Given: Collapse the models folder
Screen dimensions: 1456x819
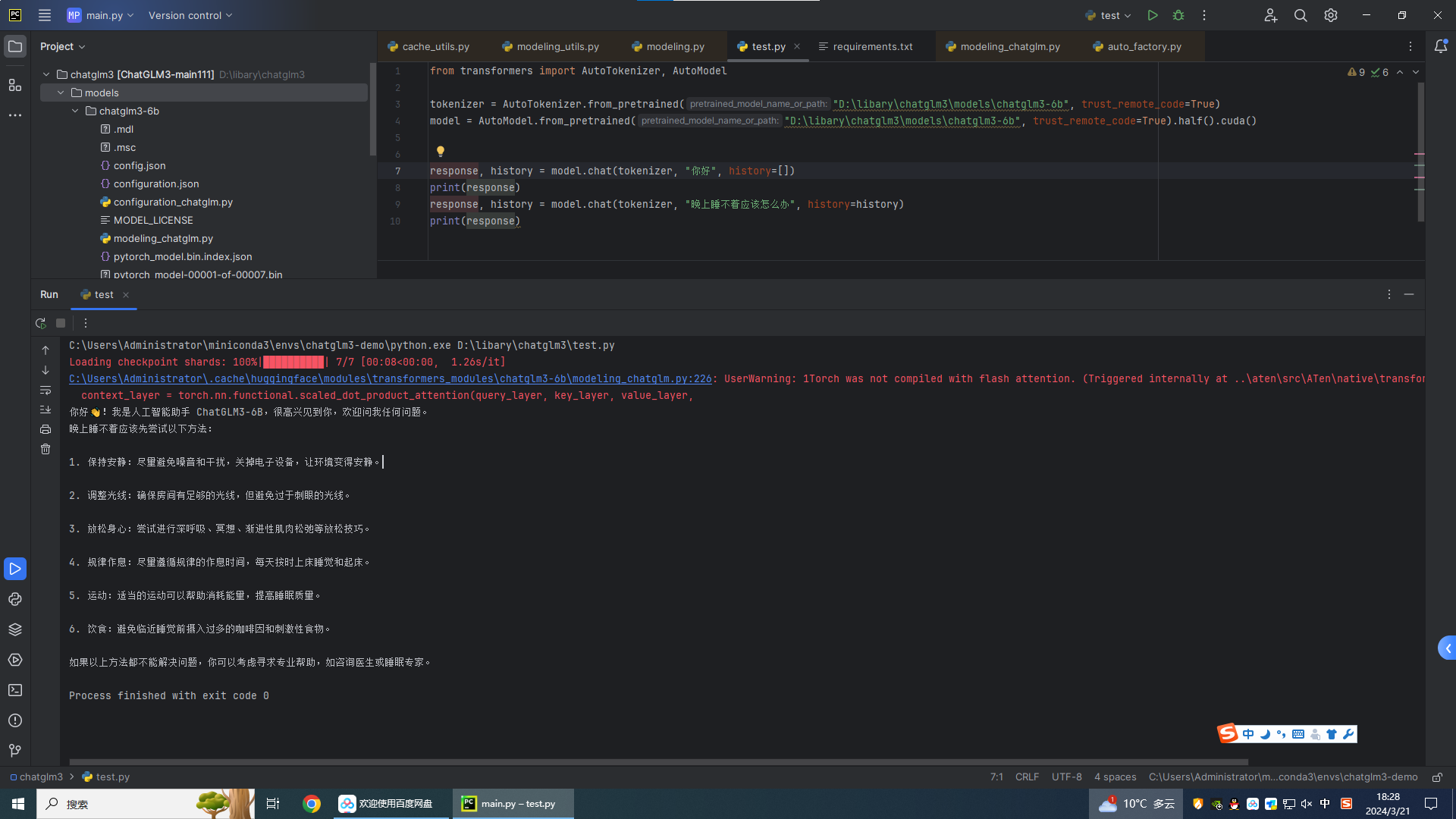Looking at the screenshot, I should click(x=61, y=93).
